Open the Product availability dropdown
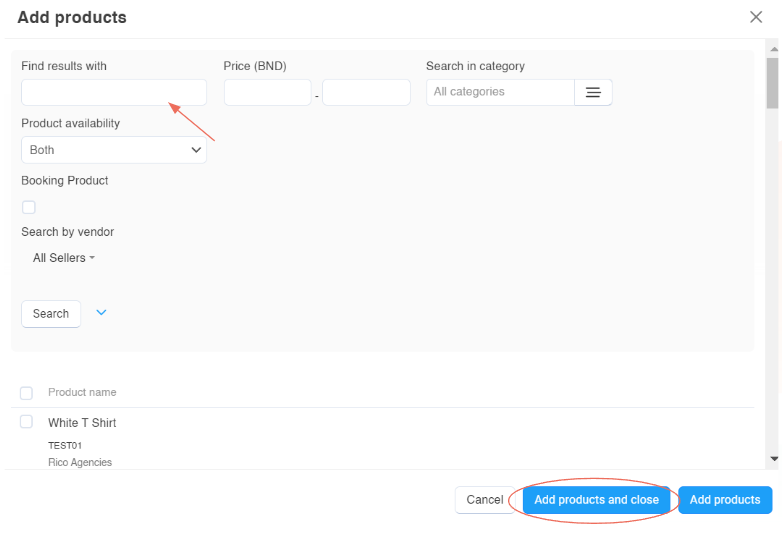The image size is (782, 535). click(114, 150)
